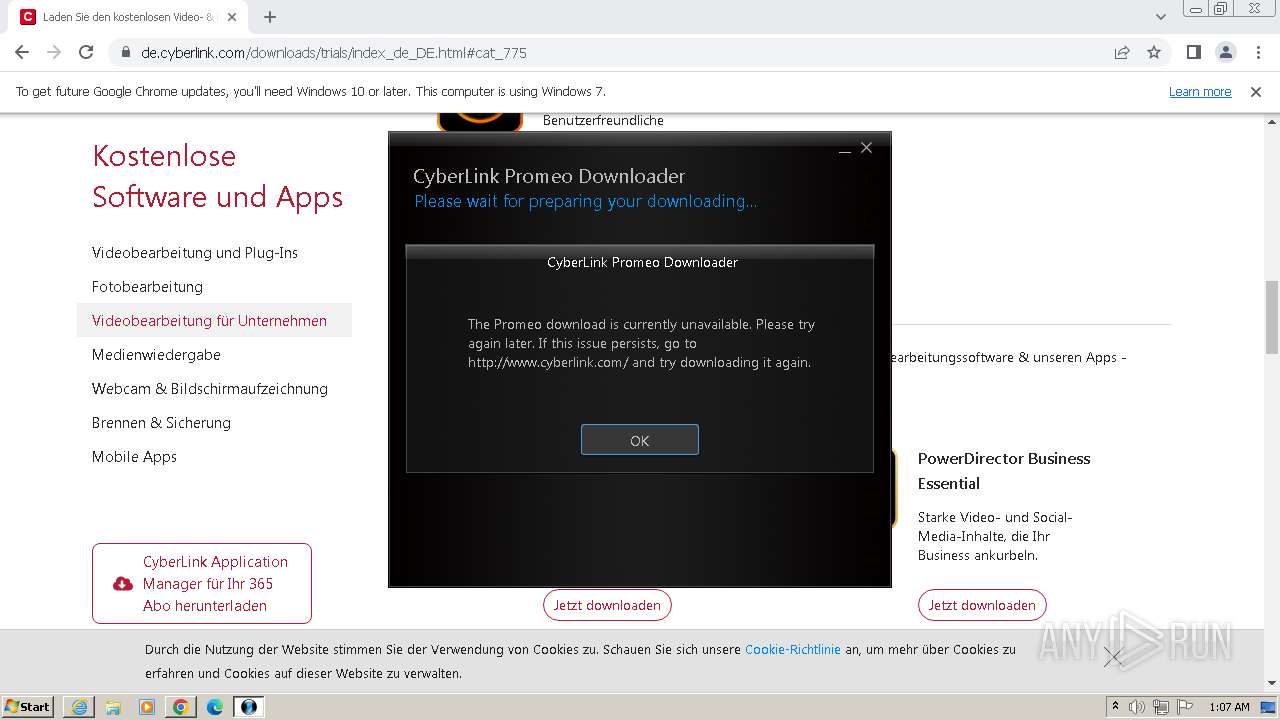Image resolution: width=1280 pixels, height=720 pixels.
Task: Click CyberLink Application Manager download button
Action: [202, 584]
